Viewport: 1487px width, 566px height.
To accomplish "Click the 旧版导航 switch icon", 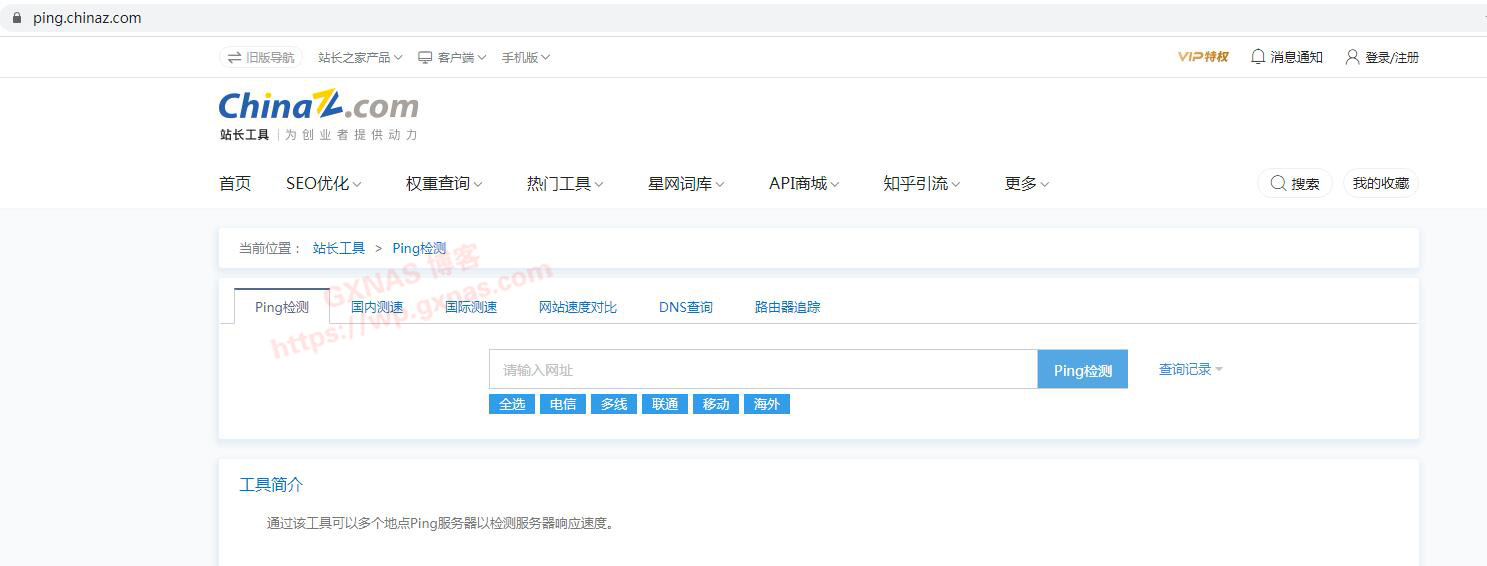I will tap(234, 57).
